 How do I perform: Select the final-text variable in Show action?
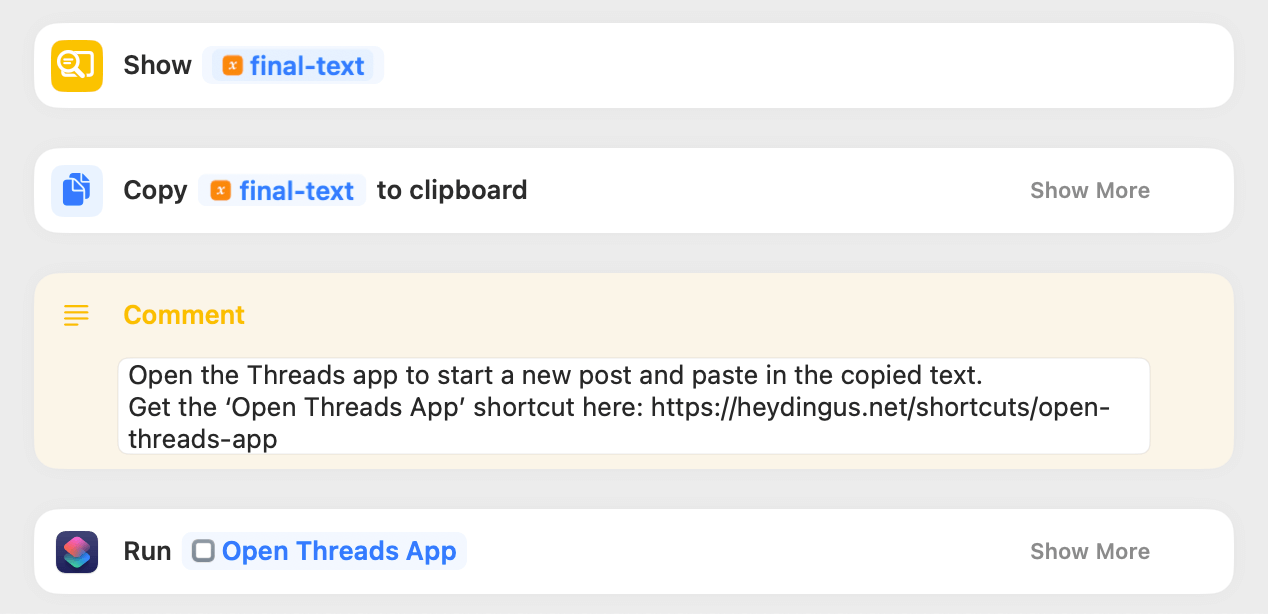tap(306, 66)
